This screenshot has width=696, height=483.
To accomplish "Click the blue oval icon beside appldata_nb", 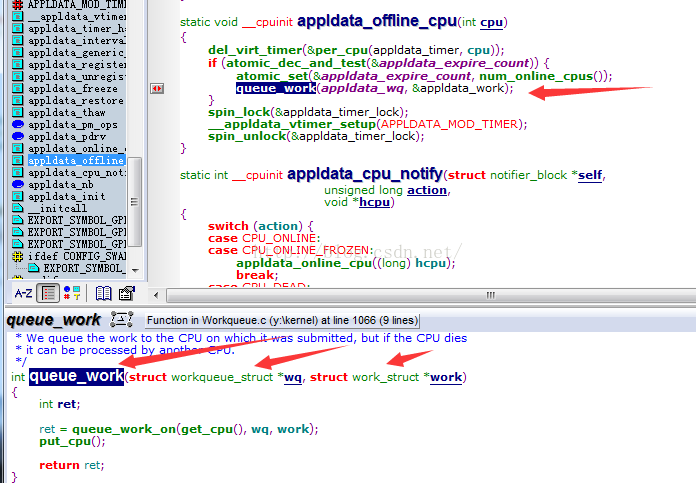I will [x=18, y=184].
